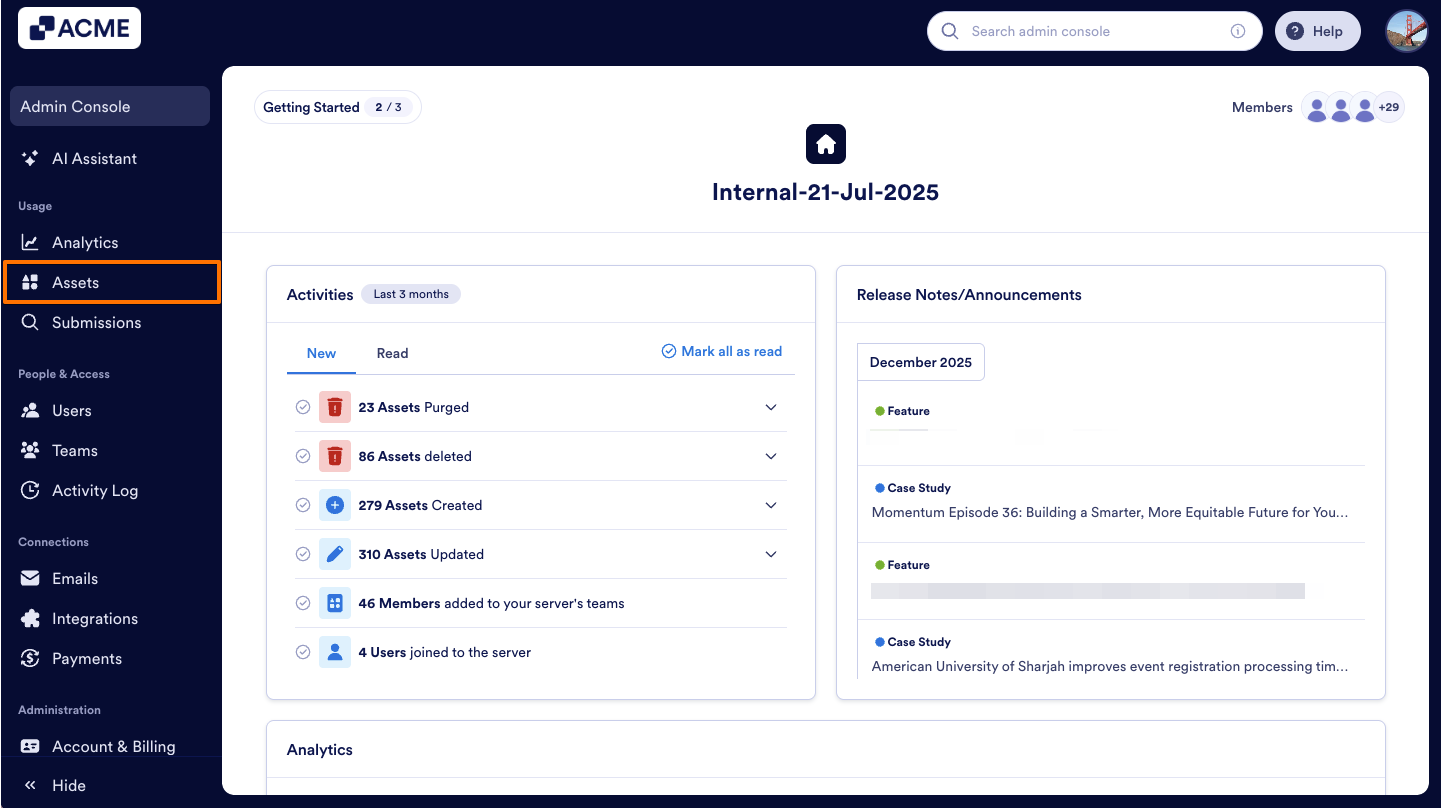Viewport: 1441px width, 808px height.
Task: Open the Payments section icon
Action: click(x=30, y=658)
